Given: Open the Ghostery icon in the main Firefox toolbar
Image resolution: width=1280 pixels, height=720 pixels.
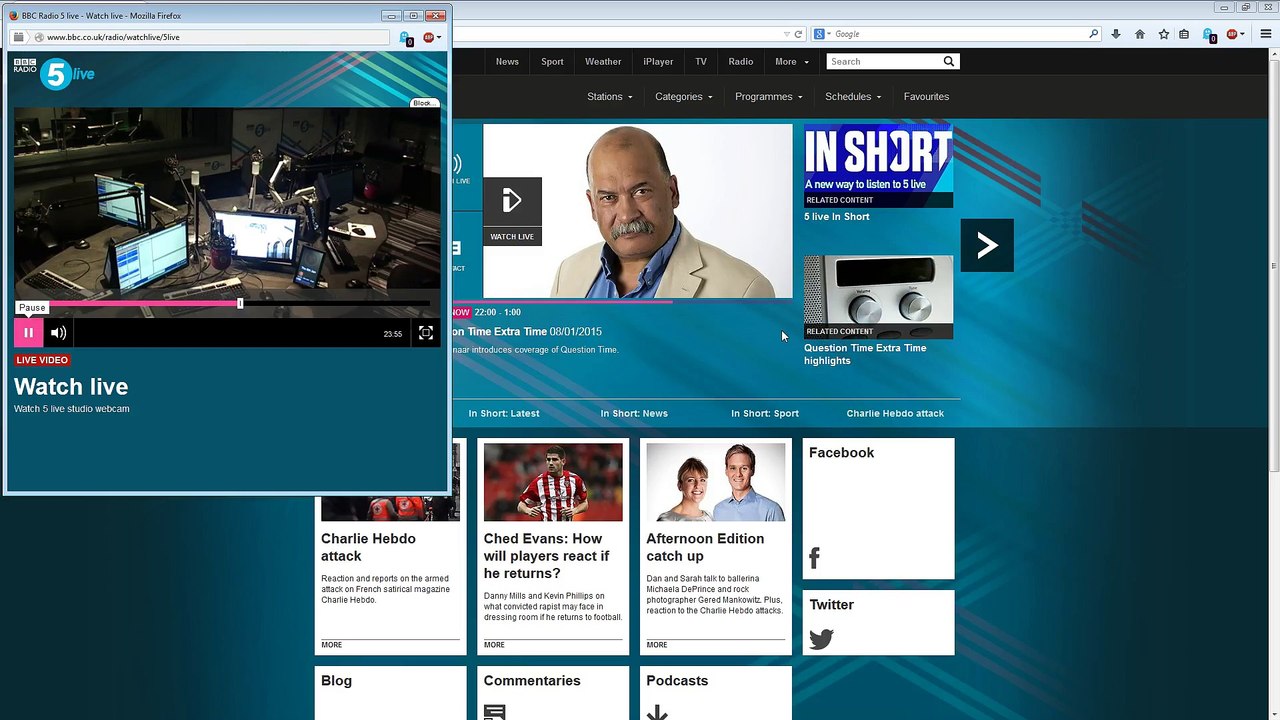Looking at the screenshot, I should (1209, 35).
